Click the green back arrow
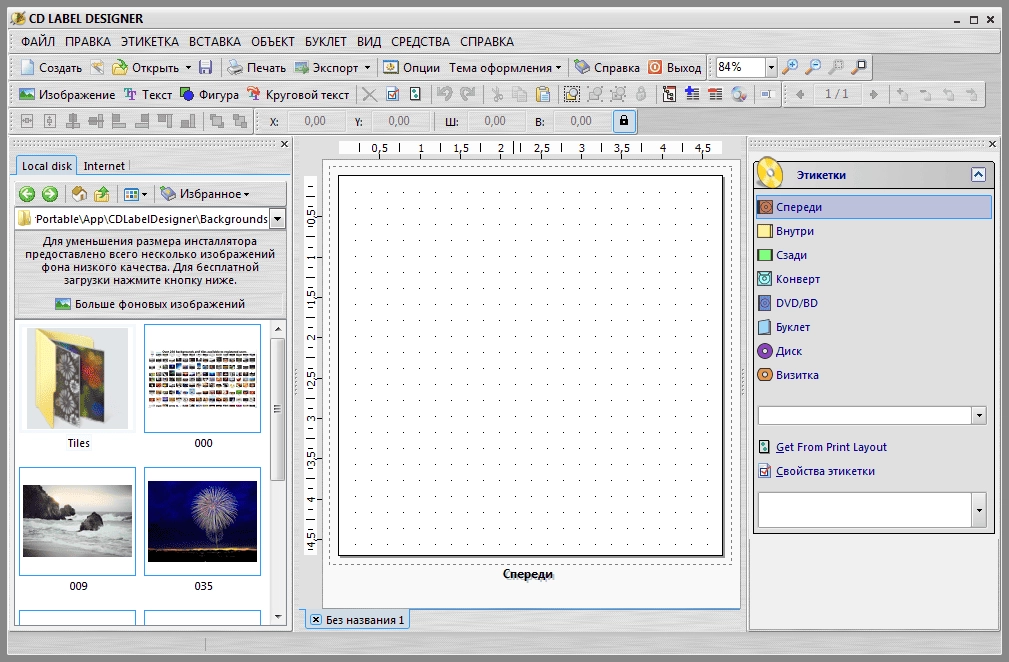This screenshot has width=1009, height=662. 26,194
